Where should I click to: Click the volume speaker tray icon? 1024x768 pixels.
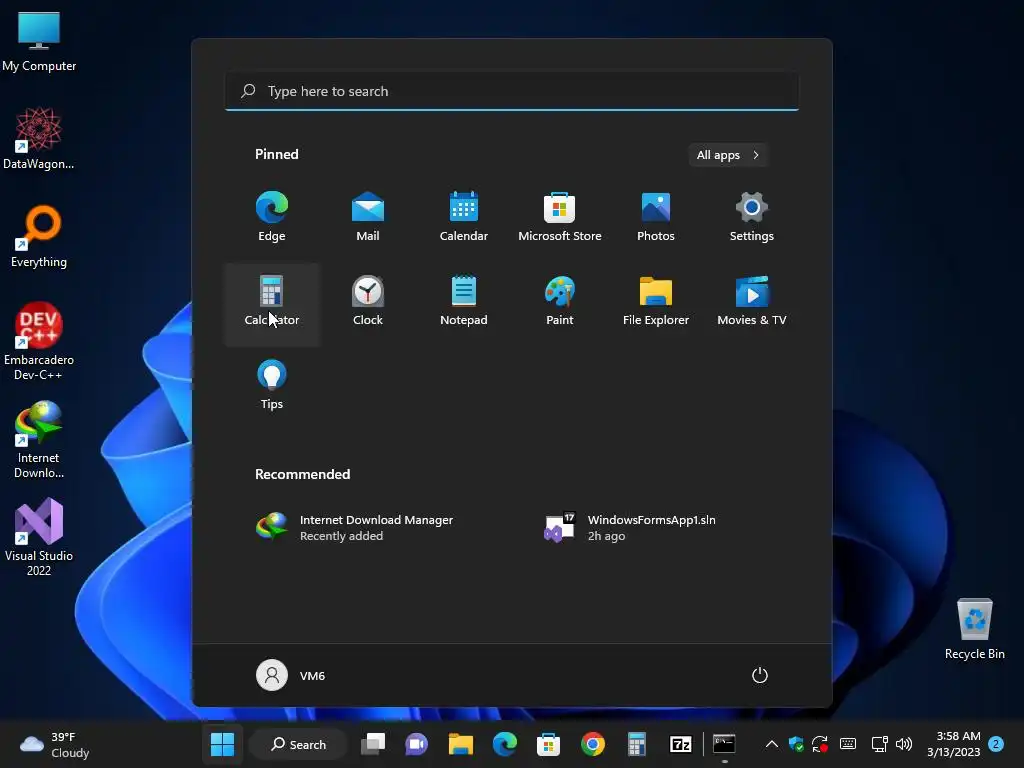click(904, 744)
